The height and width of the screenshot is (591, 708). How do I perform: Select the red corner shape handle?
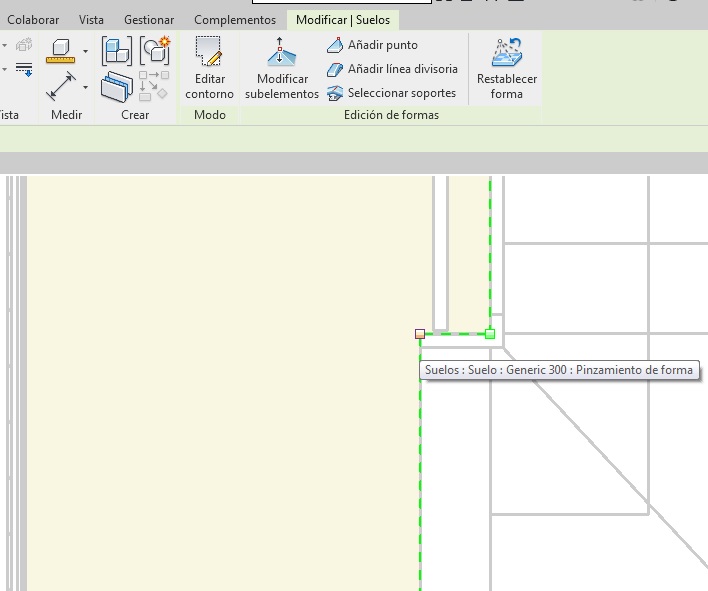(420, 334)
